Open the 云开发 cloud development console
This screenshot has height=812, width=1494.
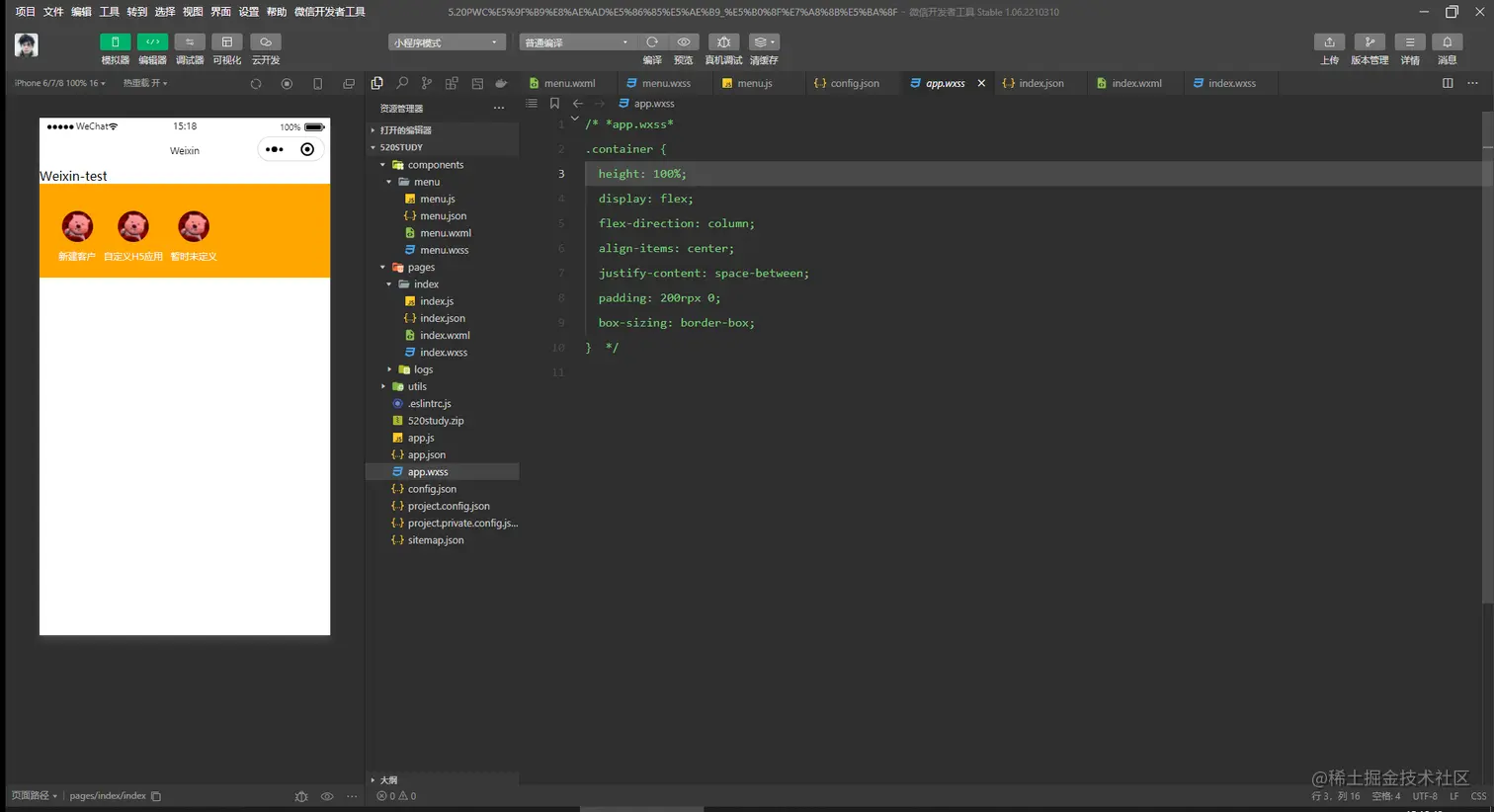pyautogui.click(x=266, y=41)
